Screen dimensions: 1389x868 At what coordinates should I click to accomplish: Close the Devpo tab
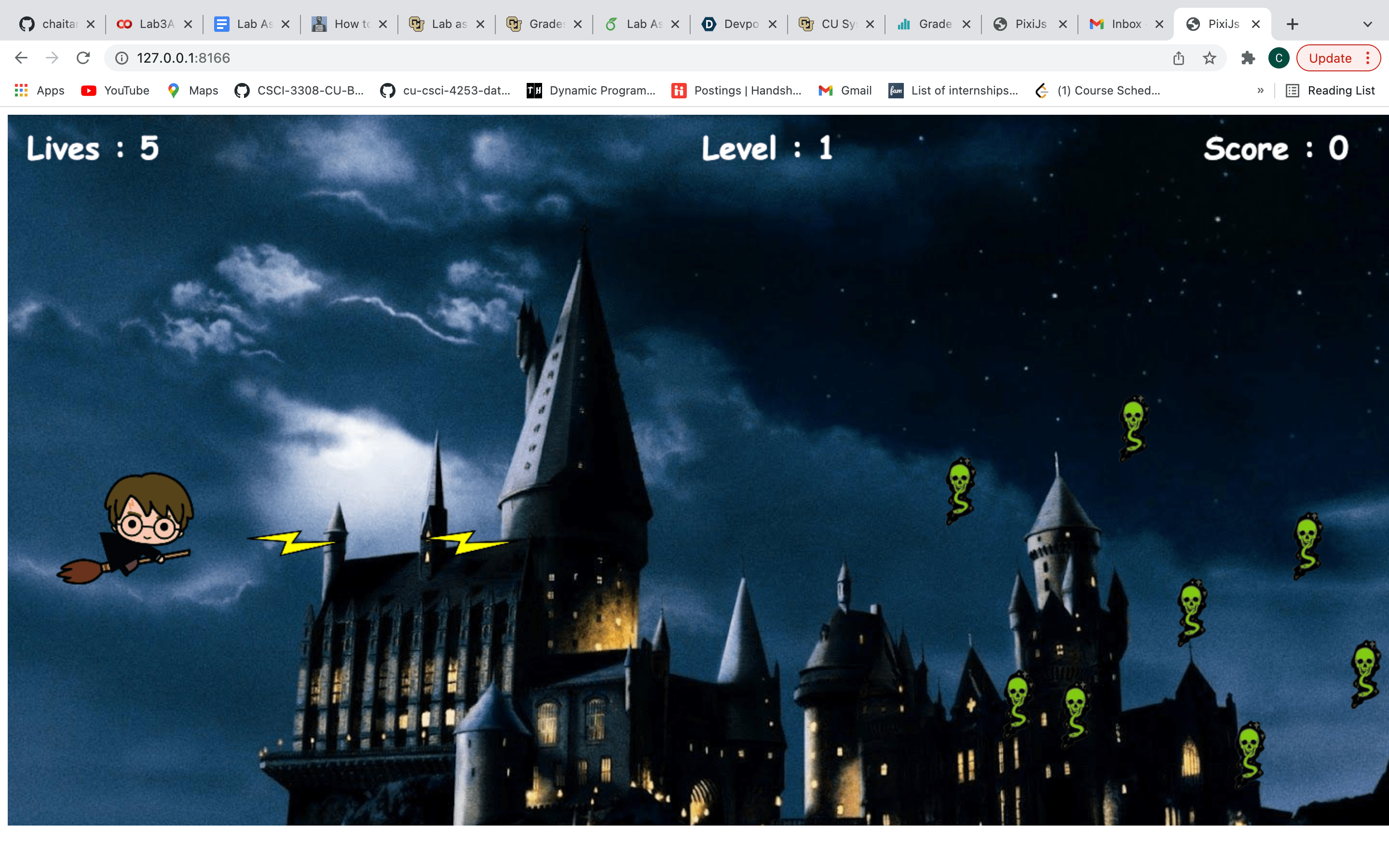pos(773,24)
